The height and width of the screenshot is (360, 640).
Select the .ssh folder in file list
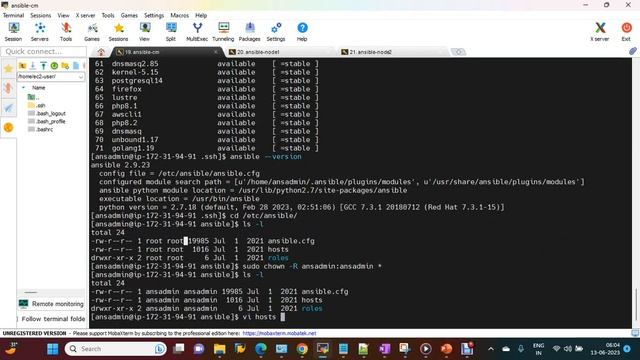[x=36, y=105]
